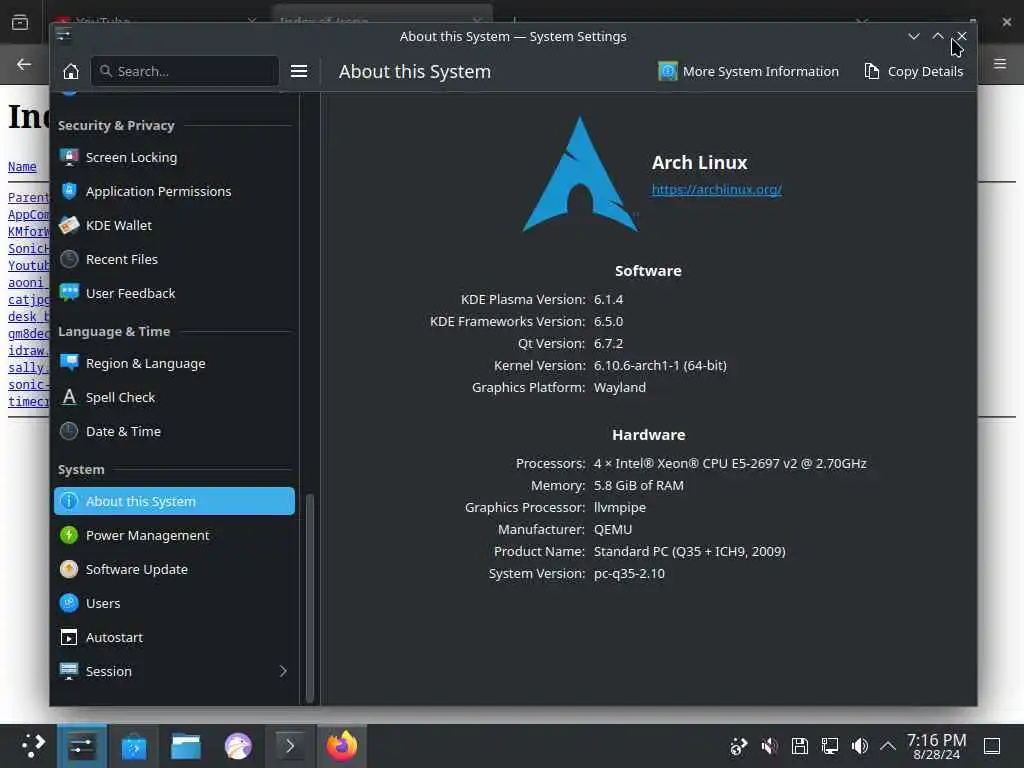Click the Graphics Processor value llvmpipe

[619, 507]
